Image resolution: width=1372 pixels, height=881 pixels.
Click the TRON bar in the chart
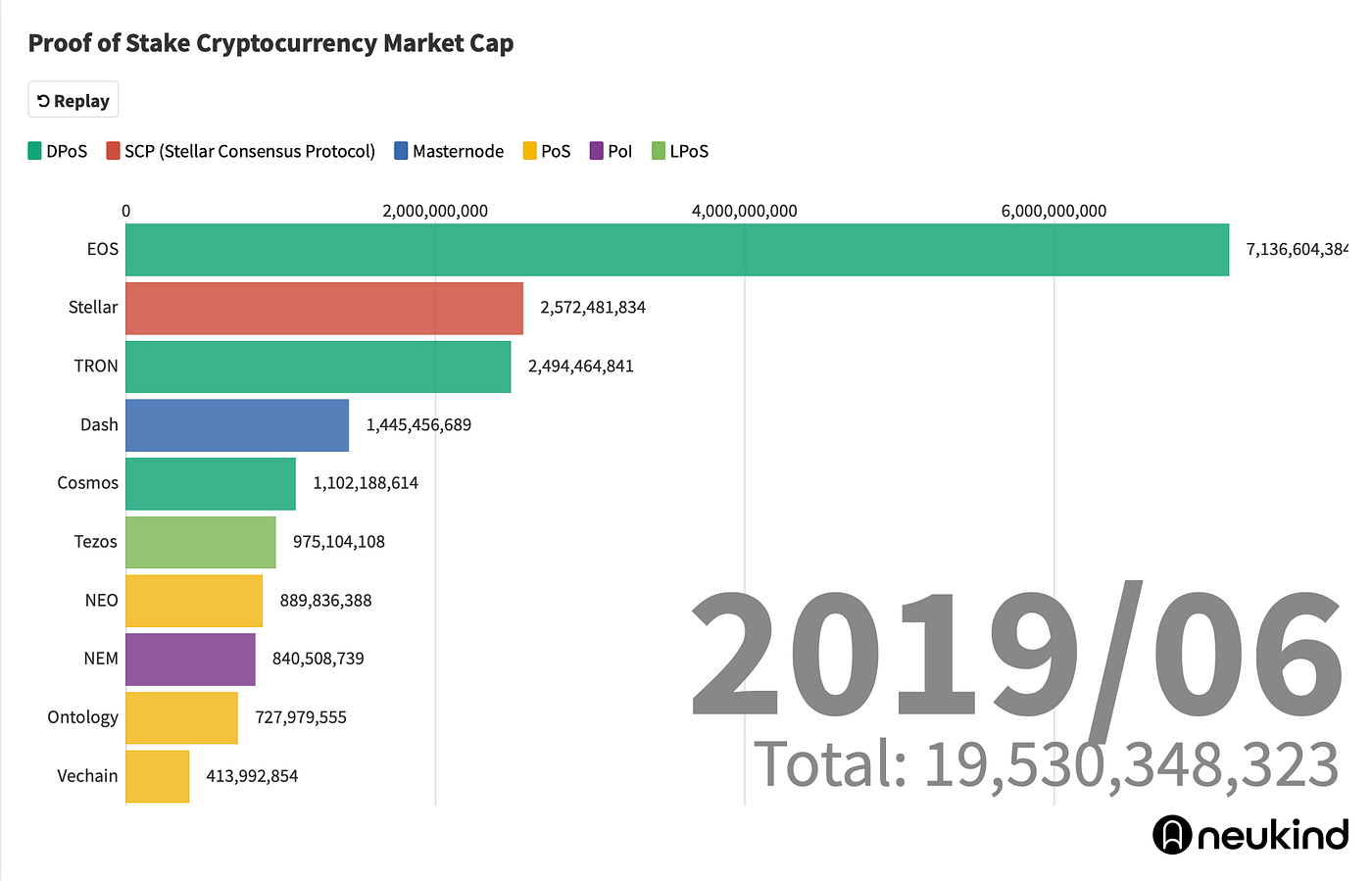[318, 367]
